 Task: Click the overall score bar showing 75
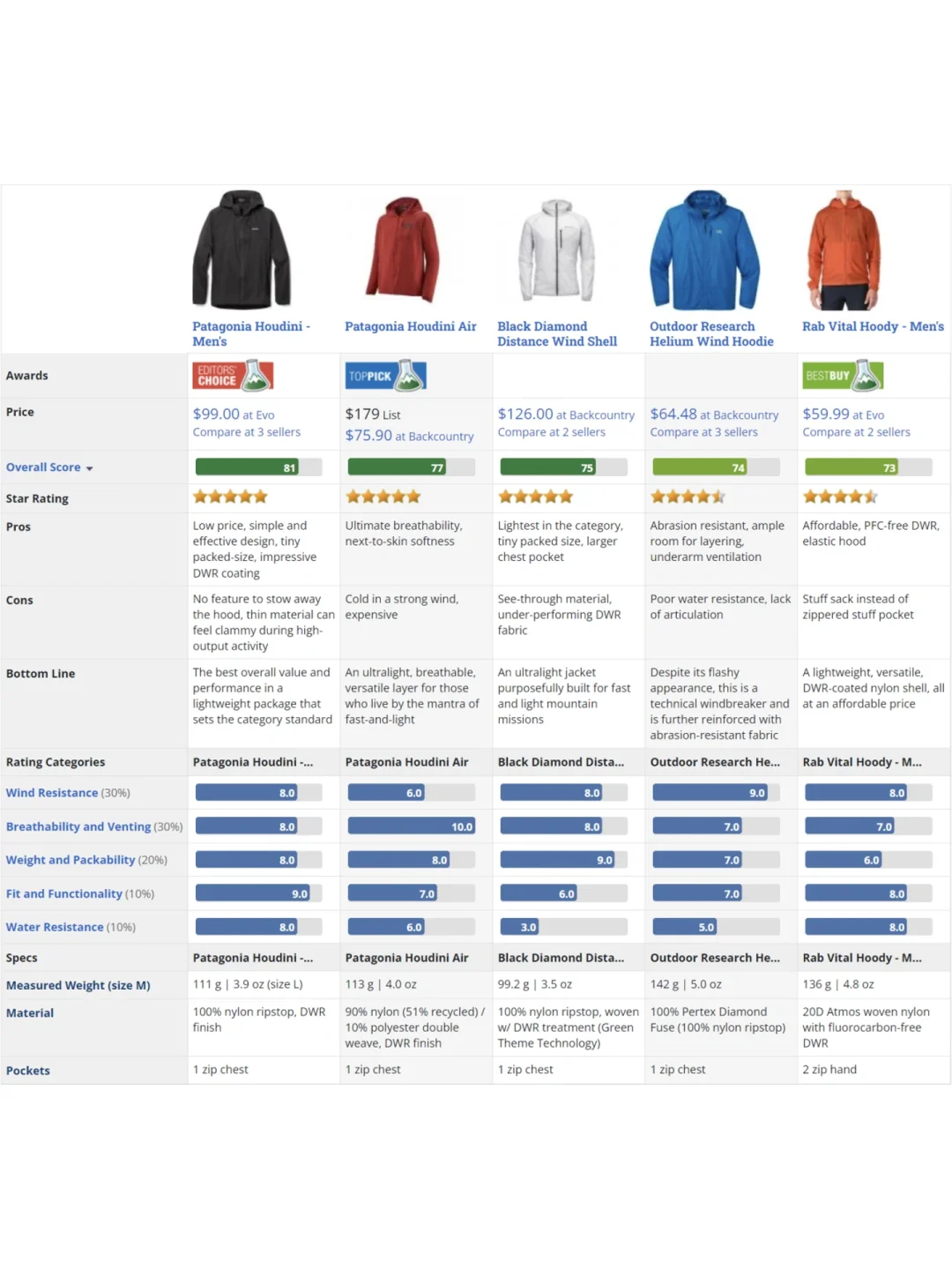[x=563, y=467]
